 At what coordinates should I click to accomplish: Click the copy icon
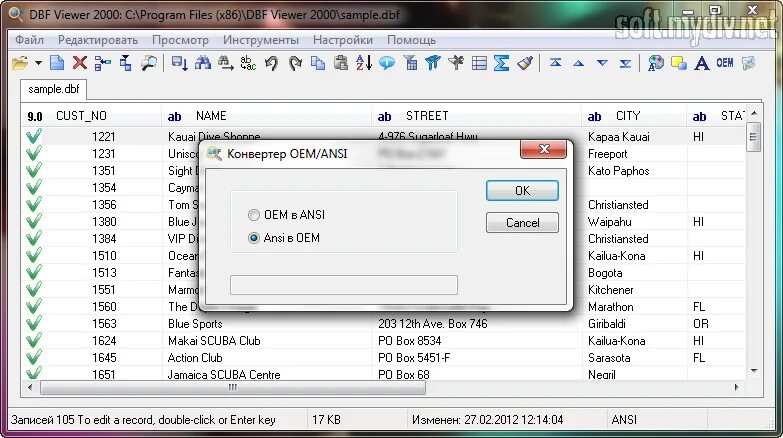point(318,63)
